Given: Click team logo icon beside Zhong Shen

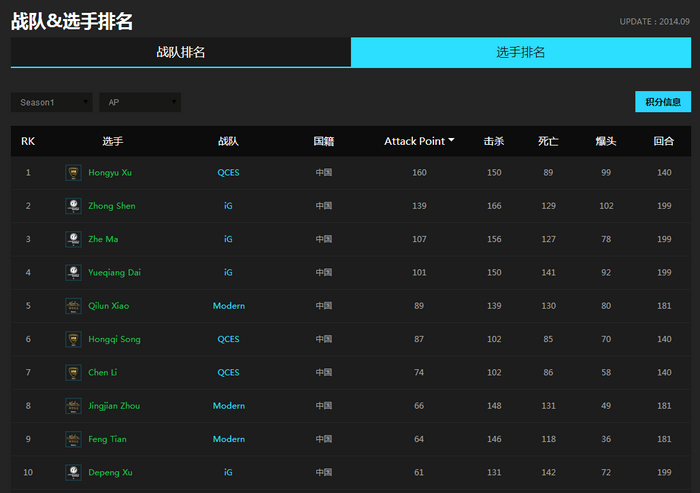Looking at the screenshot, I should (x=73, y=206).
